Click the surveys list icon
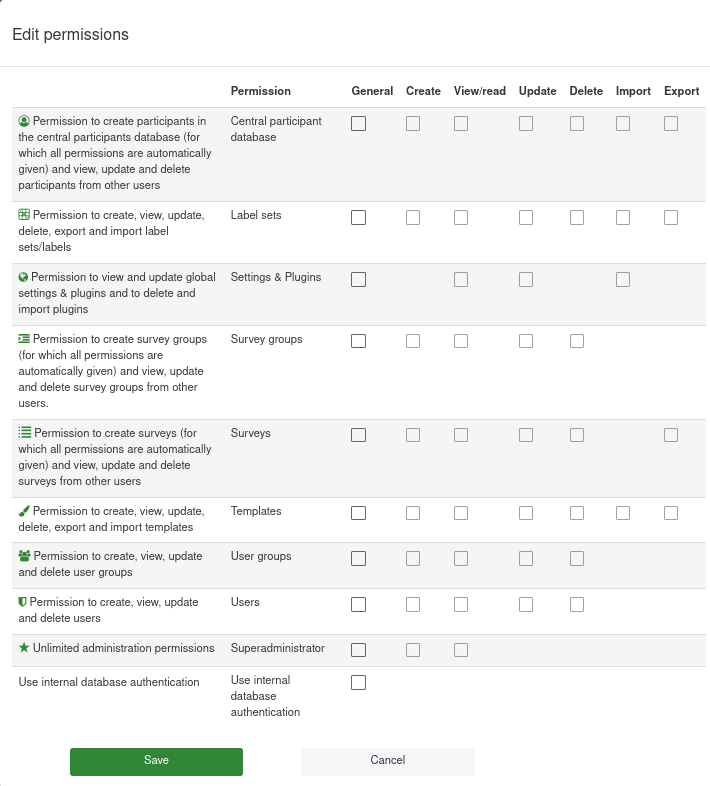Viewport: 710px width, 786px height. point(25,433)
